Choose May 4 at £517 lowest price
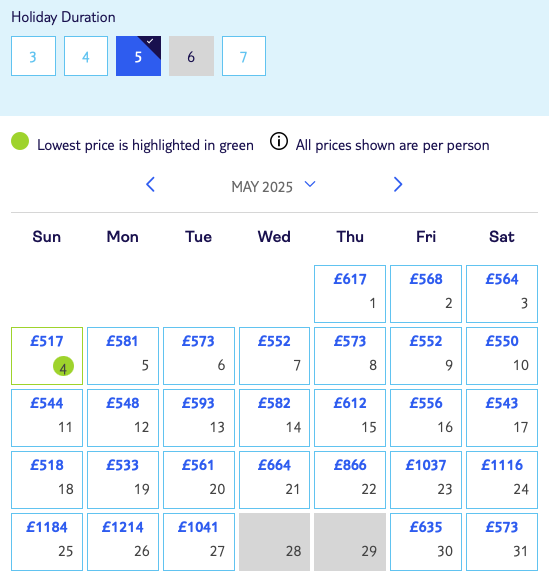This screenshot has height=582, width=549. [x=47, y=356]
